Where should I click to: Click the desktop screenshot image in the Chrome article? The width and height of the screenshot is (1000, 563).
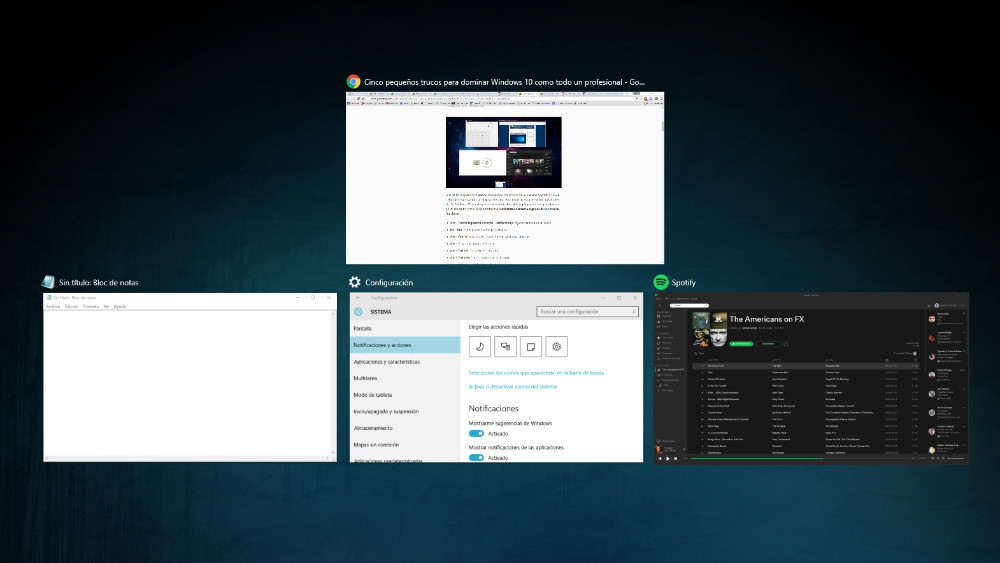[x=504, y=152]
